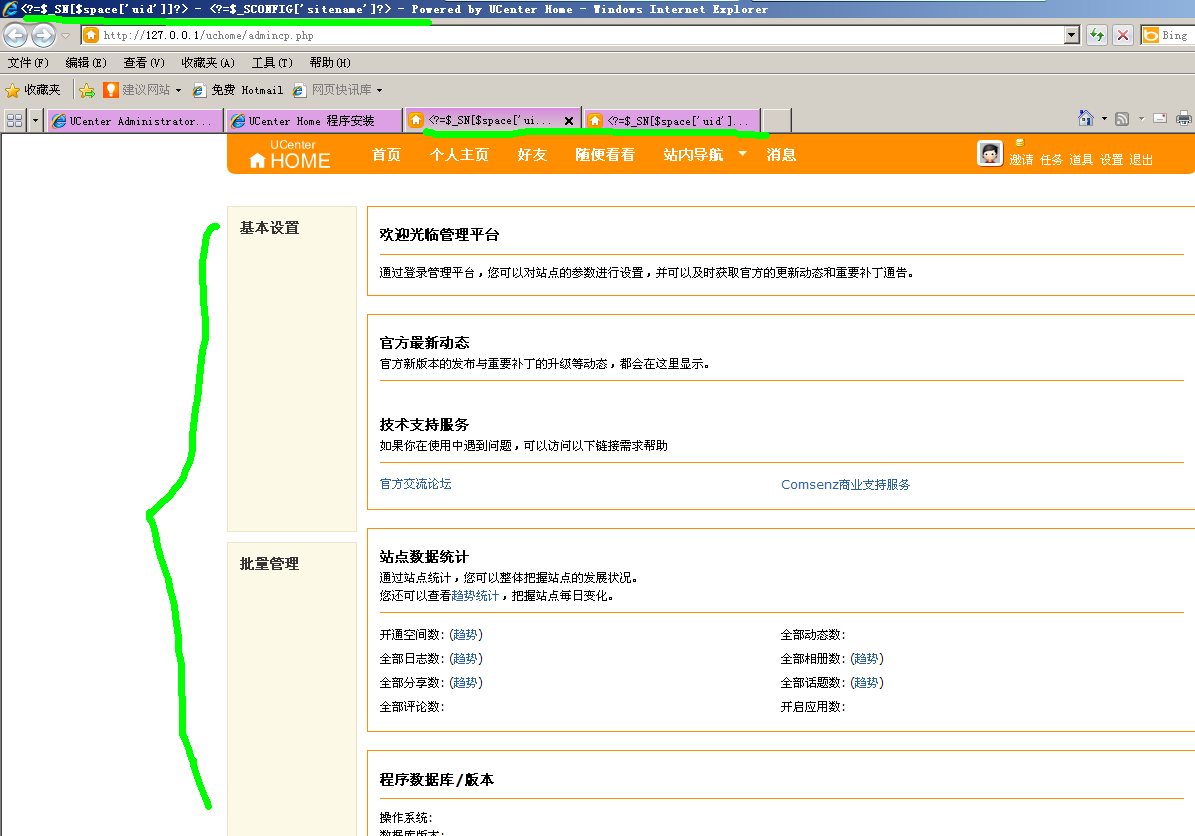The image size is (1195, 836).
Task: Click 趋势 link next to 全部日志数
Action: click(x=466, y=658)
